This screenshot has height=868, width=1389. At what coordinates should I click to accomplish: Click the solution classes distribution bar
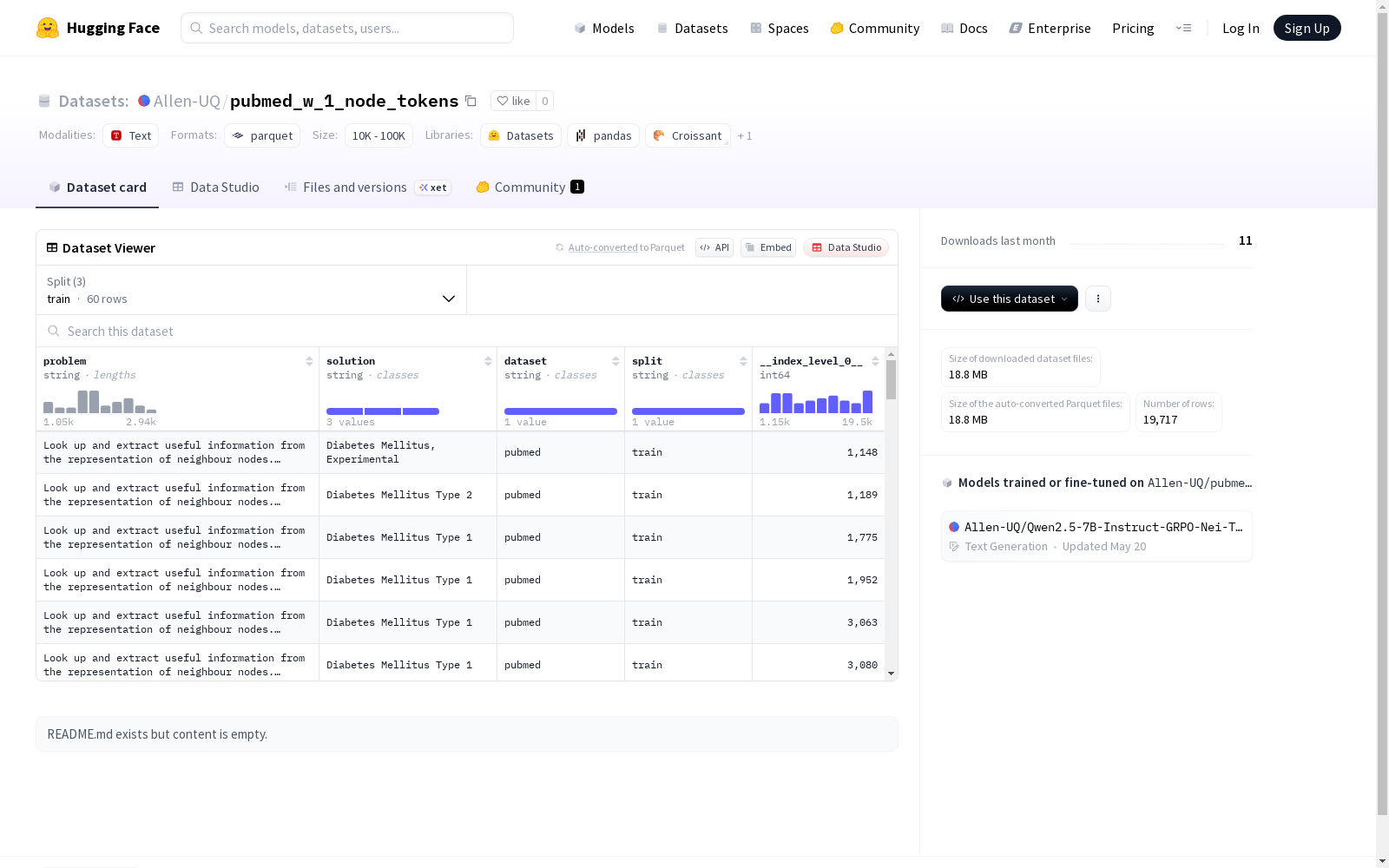pyautogui.click(x=383, y=411)
